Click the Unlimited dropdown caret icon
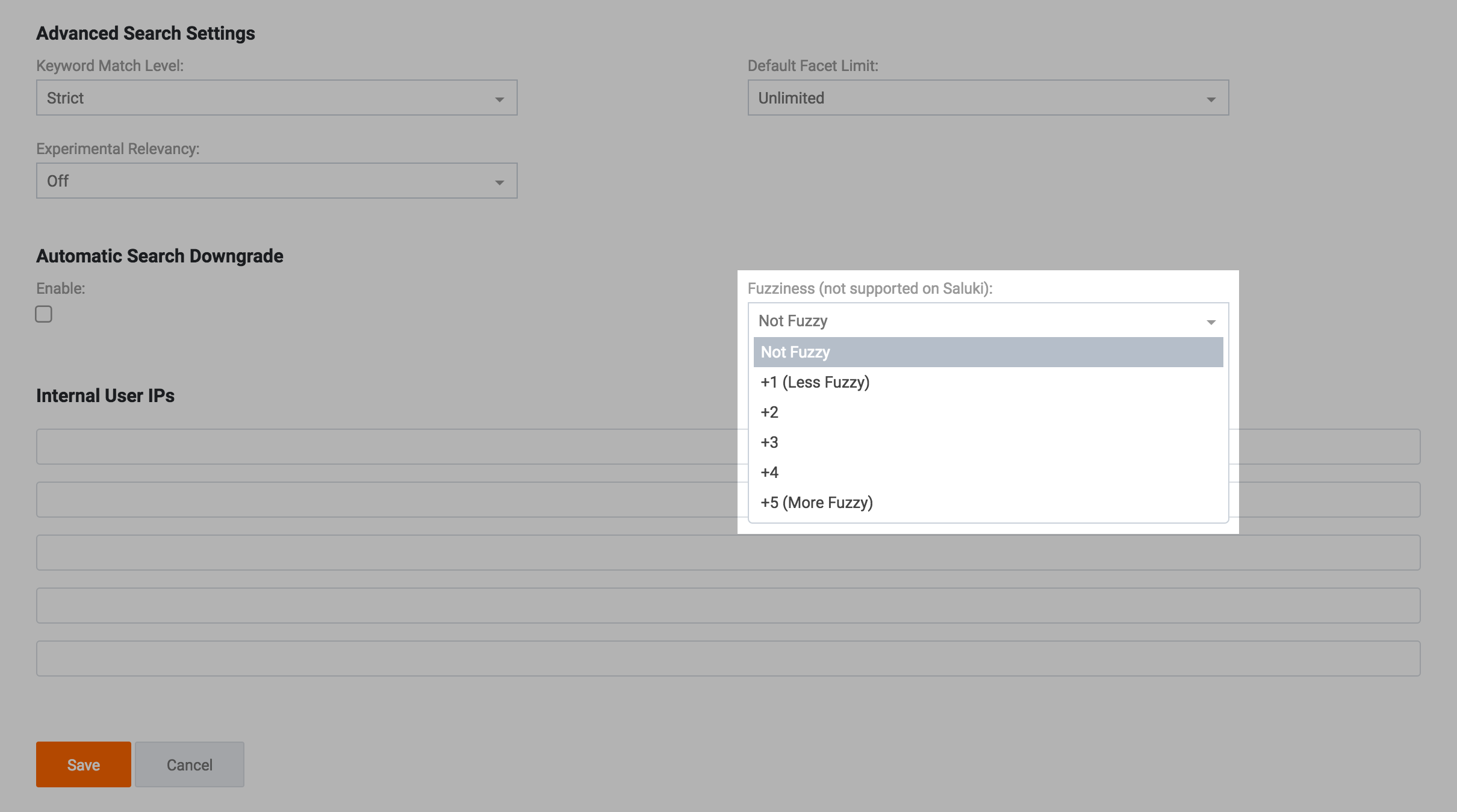The image size is (1457, 812). pyautogui.click(x=1211, y=99)
